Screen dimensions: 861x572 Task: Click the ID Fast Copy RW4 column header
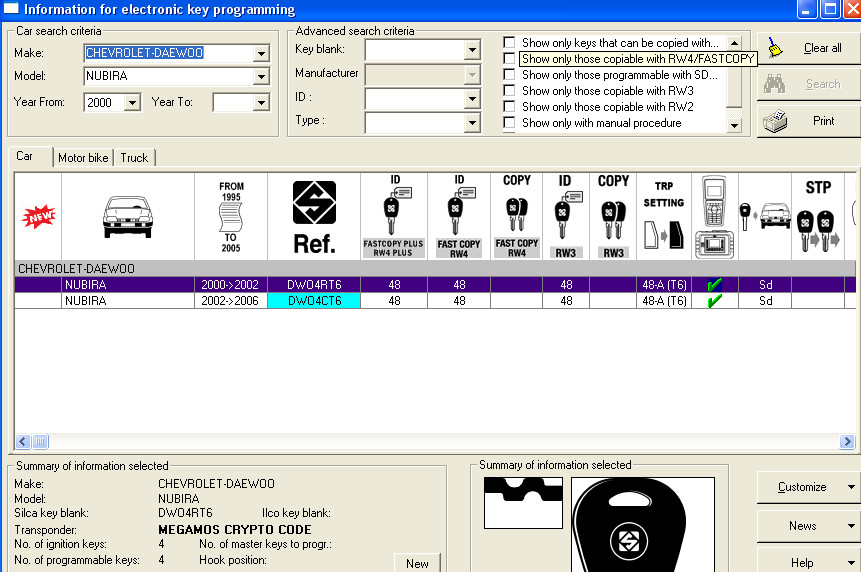point(459,216)
